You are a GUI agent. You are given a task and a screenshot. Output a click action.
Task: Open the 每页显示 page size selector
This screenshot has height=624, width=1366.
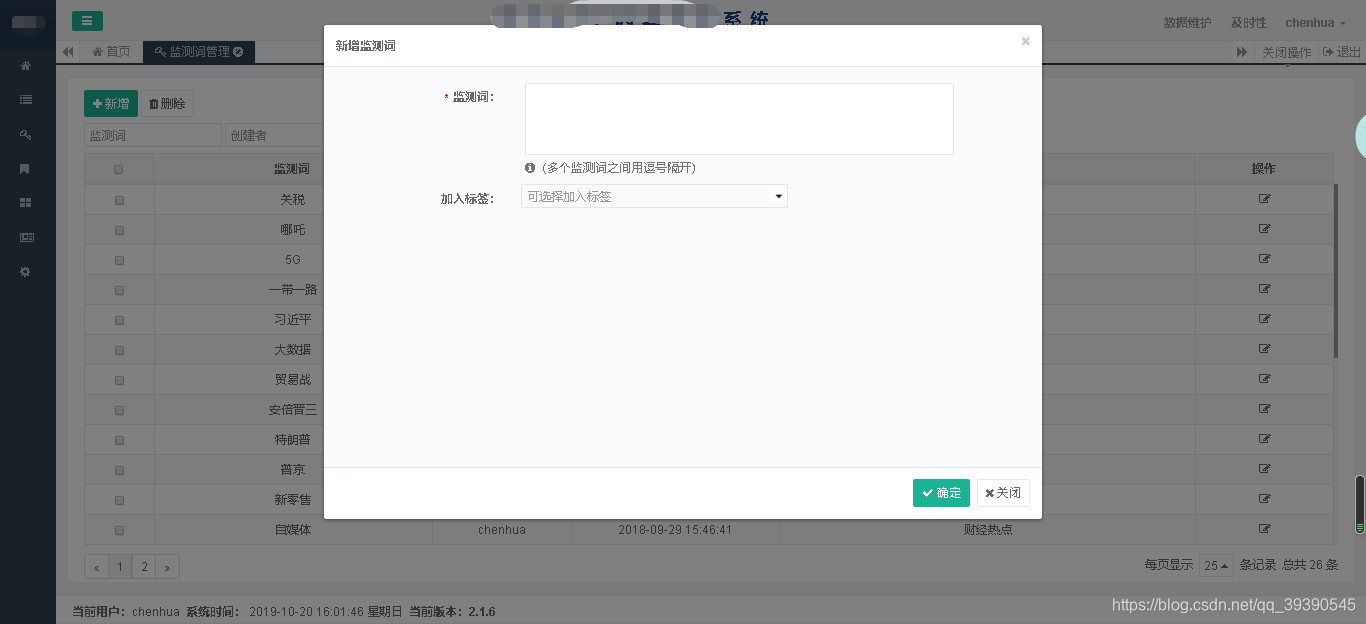pyautogui.click(x=1215, y=565)
